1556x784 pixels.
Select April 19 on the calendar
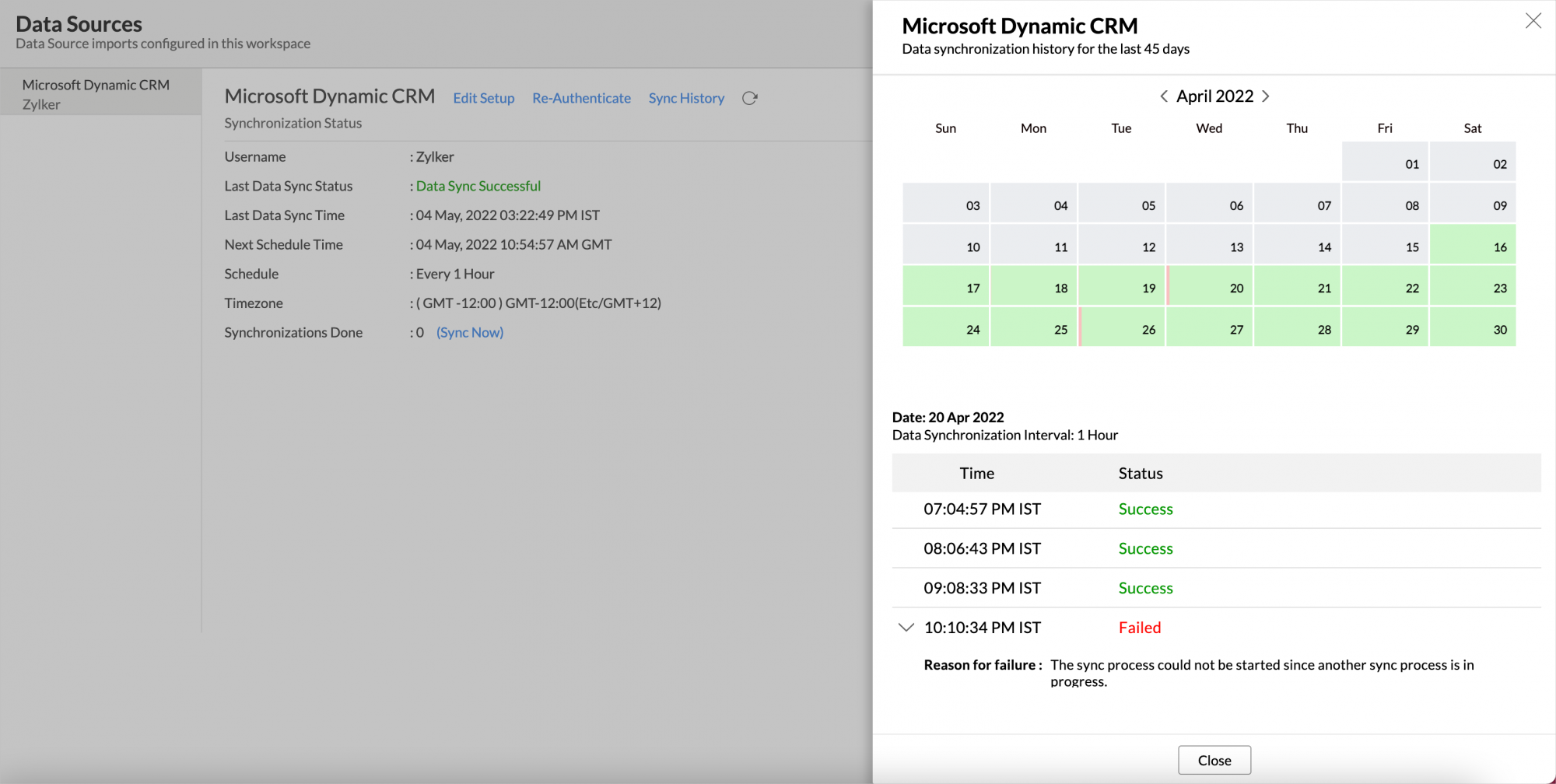1121,285
